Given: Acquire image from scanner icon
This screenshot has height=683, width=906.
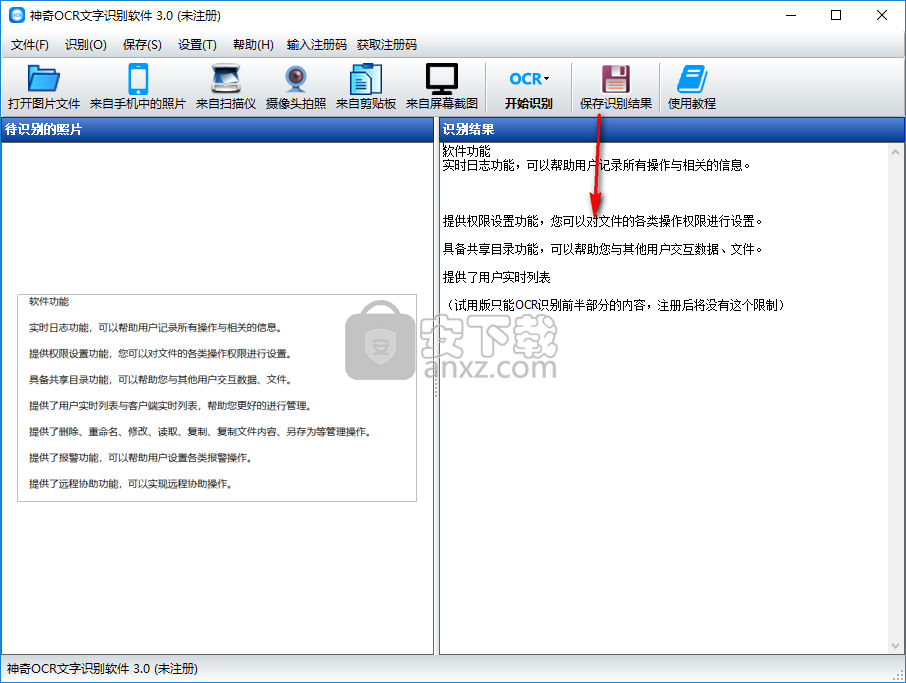Looking at the screenshot, I should pyautogui.click(x=226, y=79).
